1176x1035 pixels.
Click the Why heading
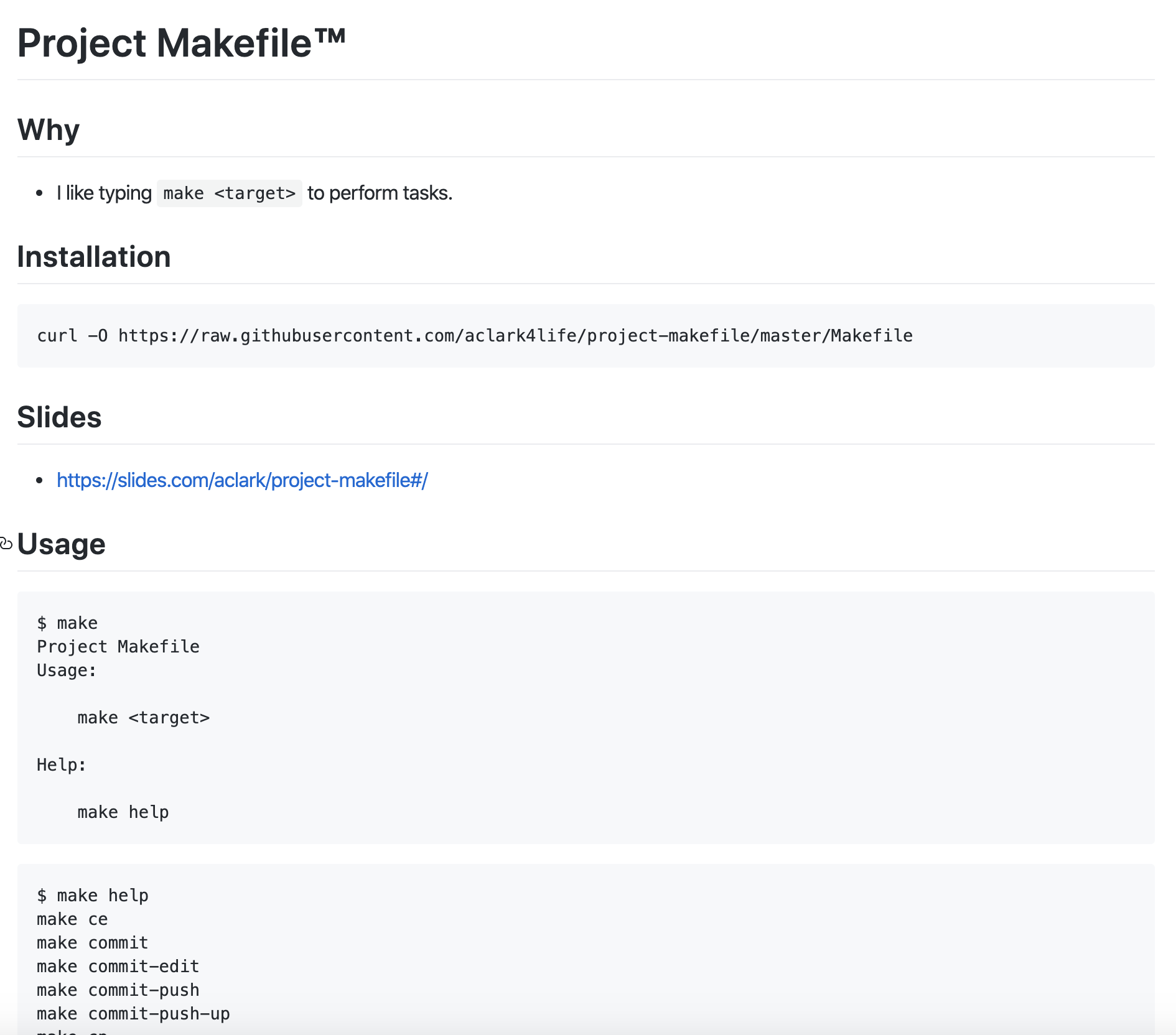pos(49,130)
